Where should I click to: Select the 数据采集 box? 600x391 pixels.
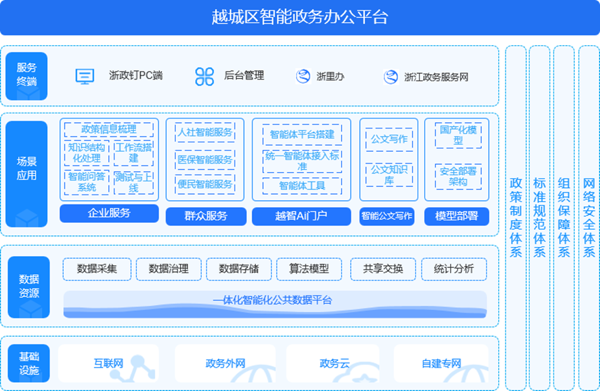(97, 269)
